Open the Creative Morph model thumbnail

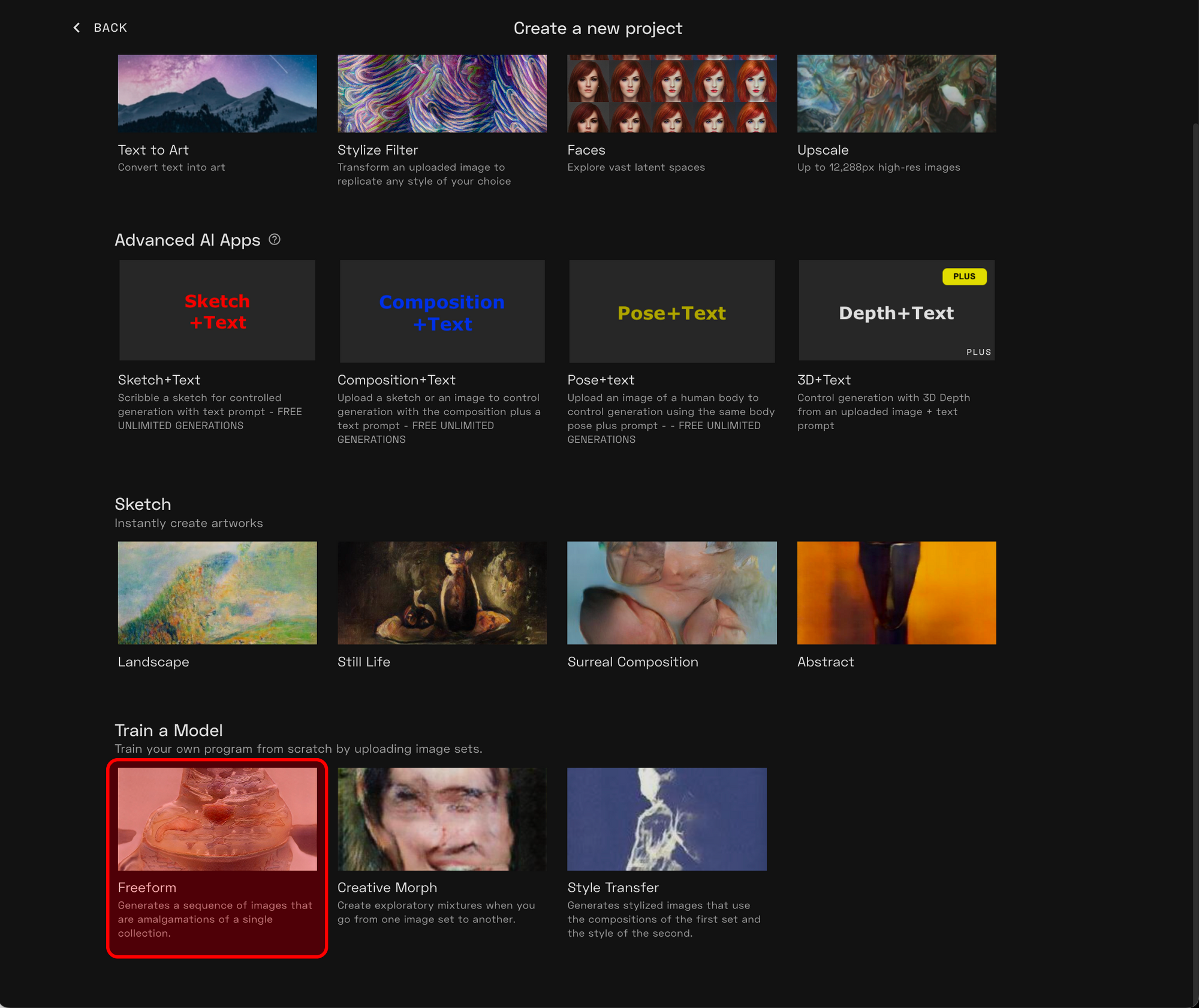pos(442,819)
